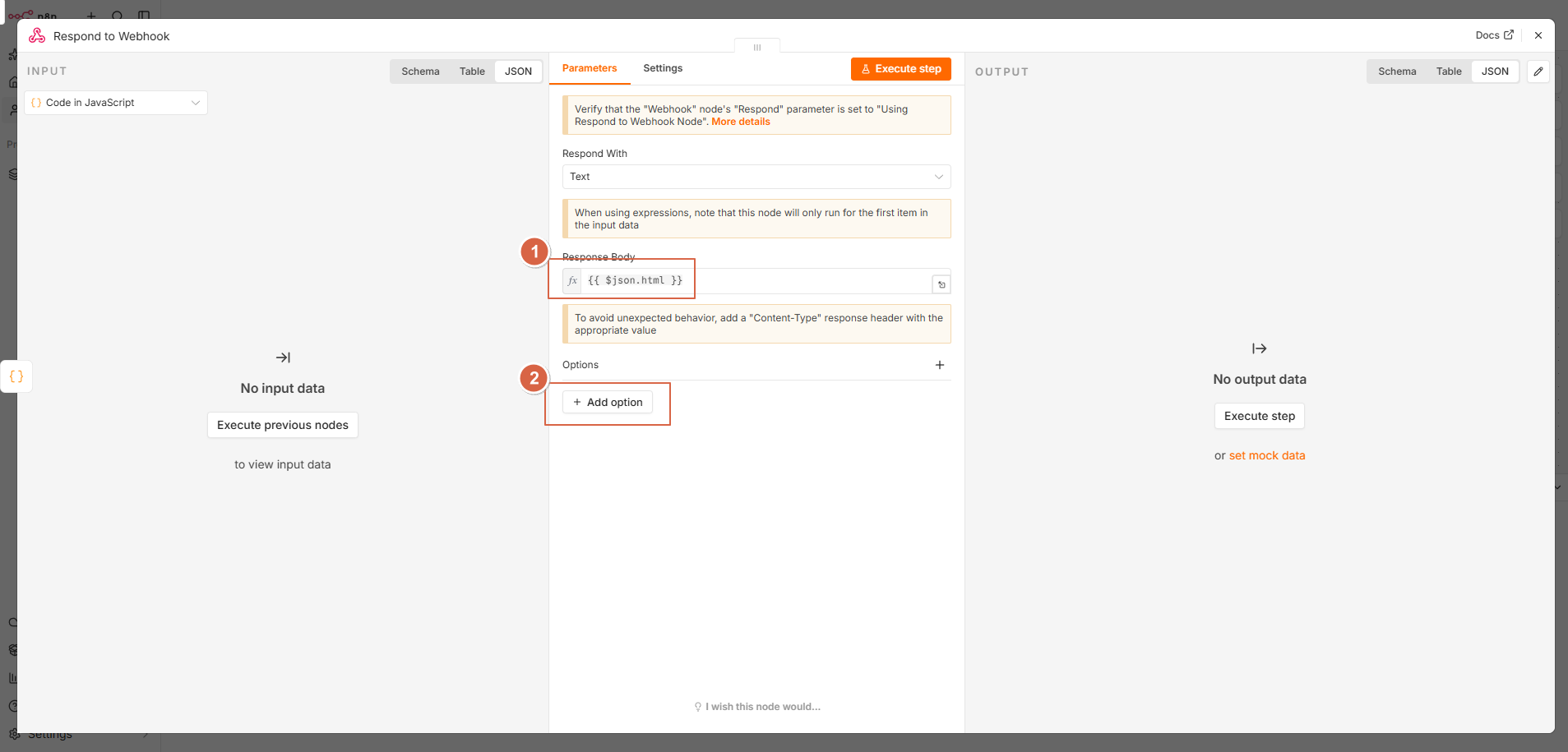Open expression editor icon in Response Body field

941,284
